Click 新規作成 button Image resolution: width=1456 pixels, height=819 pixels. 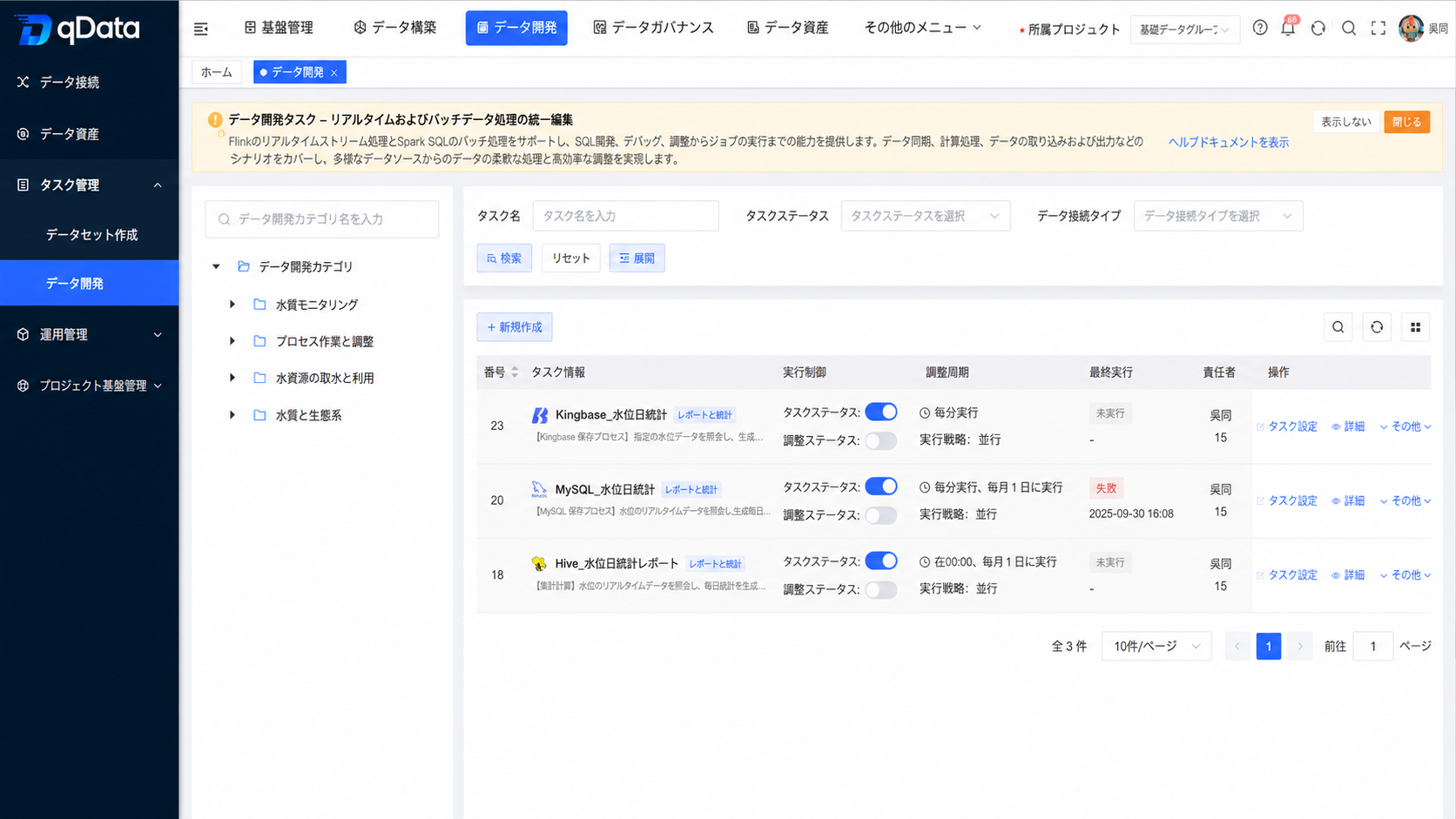[515, 327]
